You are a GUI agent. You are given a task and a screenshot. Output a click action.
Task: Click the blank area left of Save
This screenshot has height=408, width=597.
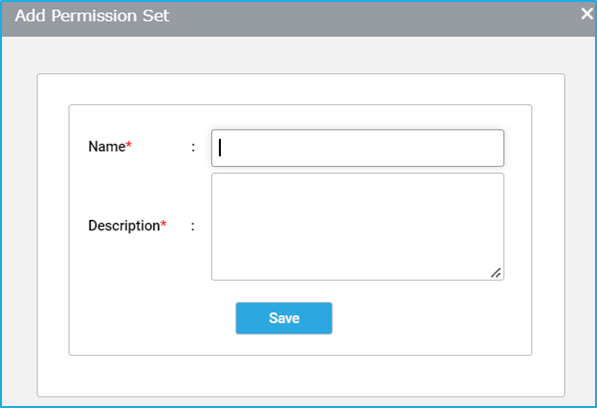tap(152, 318)
